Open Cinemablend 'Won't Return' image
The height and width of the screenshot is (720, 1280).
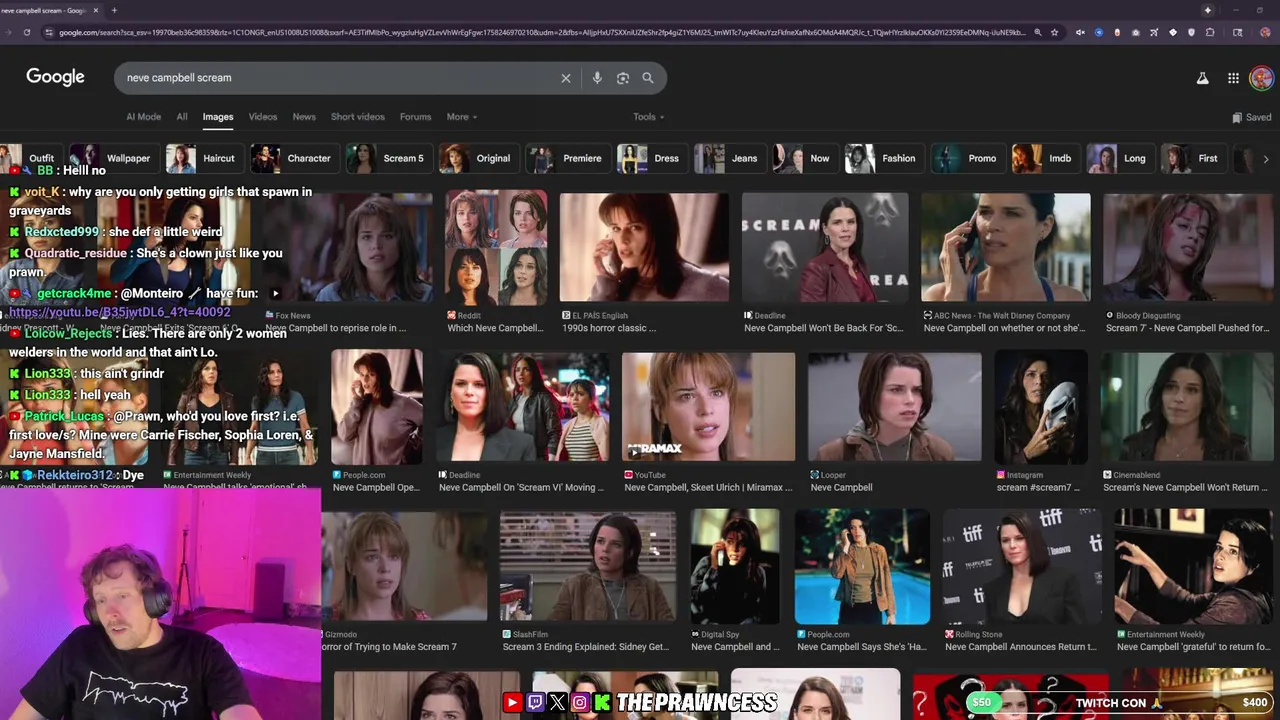pos(1187,406)
